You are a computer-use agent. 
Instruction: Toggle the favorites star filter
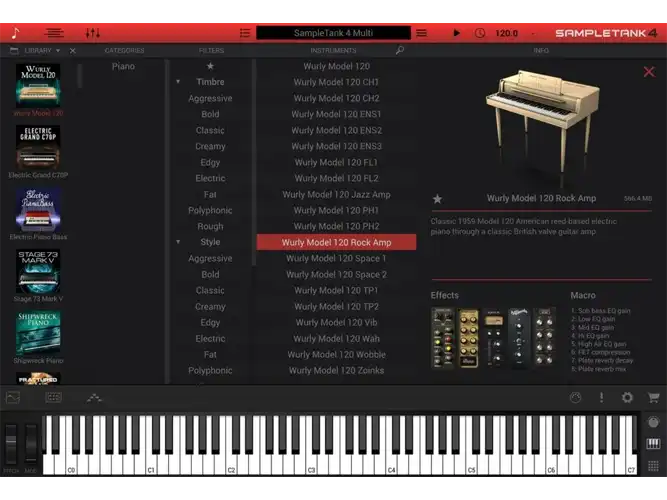[210, 66]
